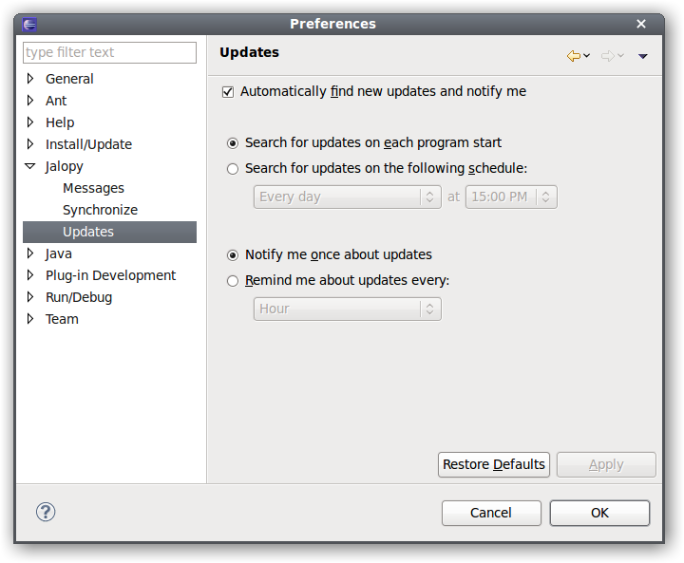
Task: Select the General preferences category
Action: click(x=69, y=79)
